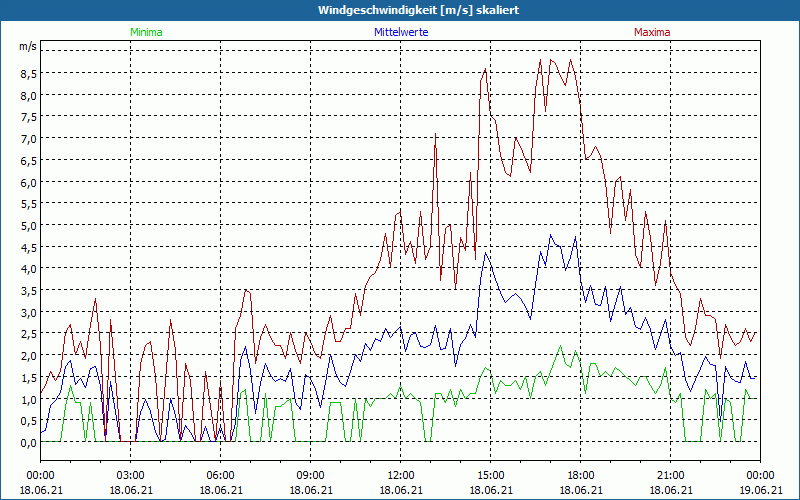
Task: Click the 06:00 time axis label
Action: click(x=220, y=476)
